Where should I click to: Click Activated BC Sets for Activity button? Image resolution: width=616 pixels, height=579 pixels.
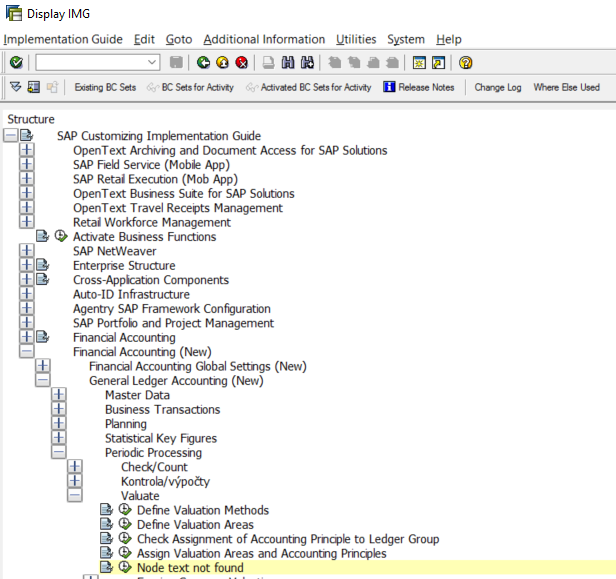[309, 87]
